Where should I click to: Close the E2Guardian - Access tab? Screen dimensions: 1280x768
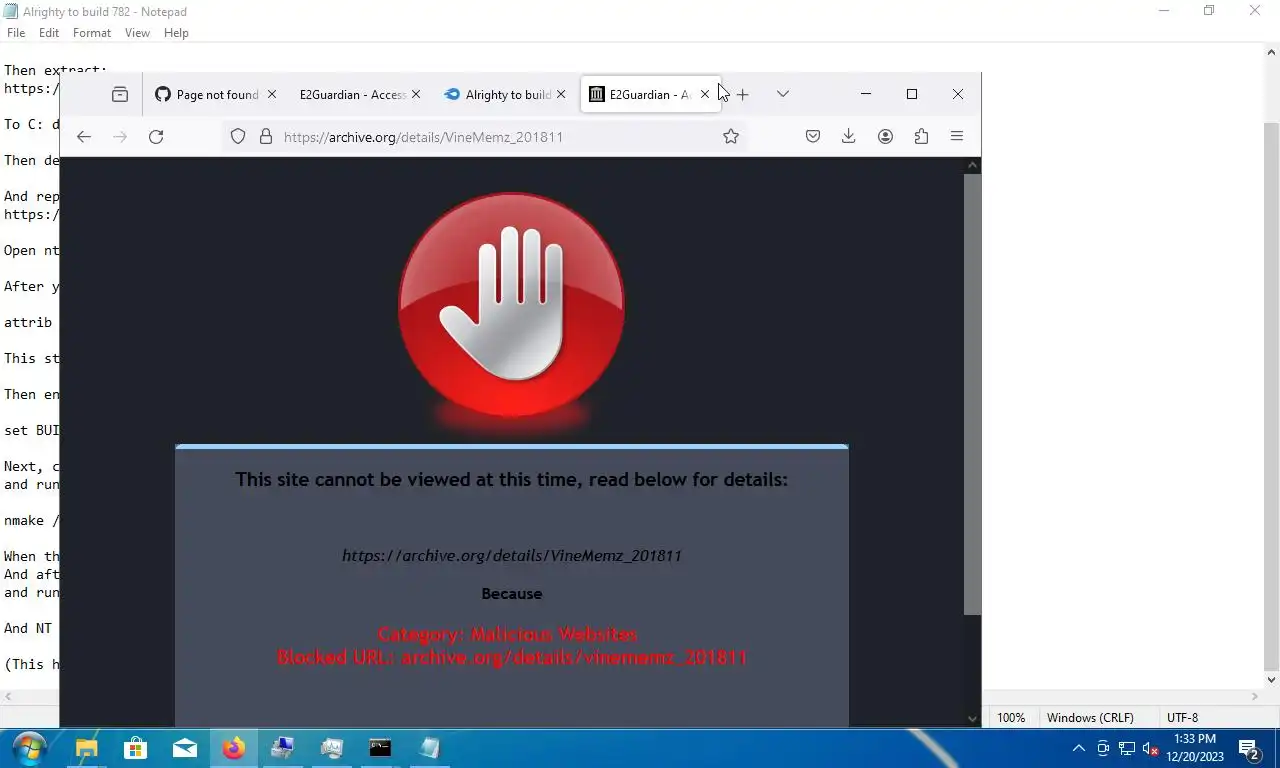tap(416, 94)
